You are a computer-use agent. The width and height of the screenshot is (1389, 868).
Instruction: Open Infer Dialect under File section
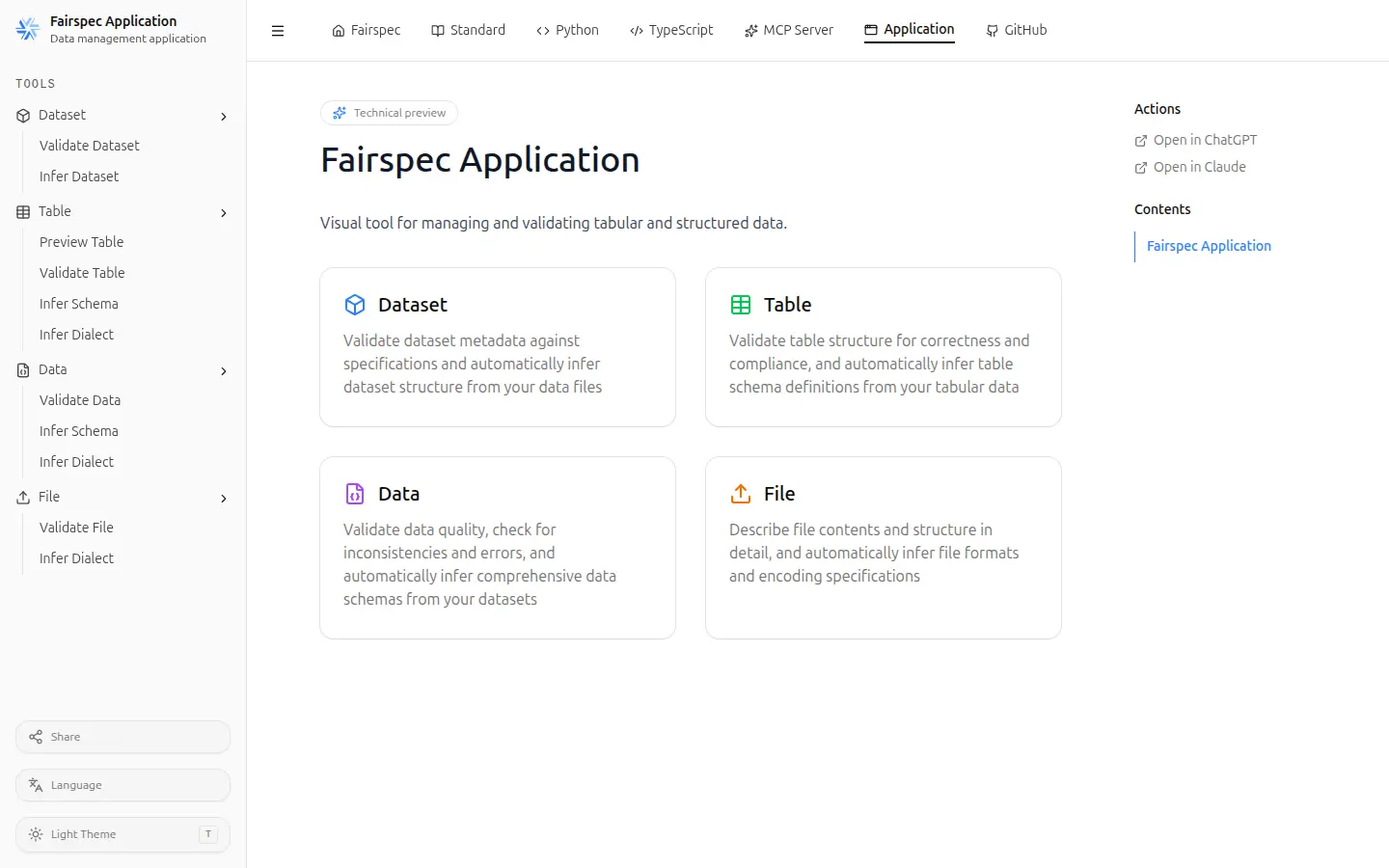77,558
